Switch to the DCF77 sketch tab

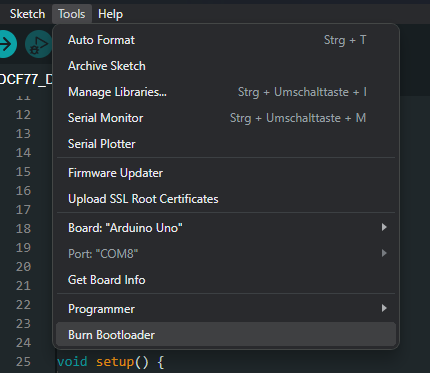pyautogui.click(x=26, y=80)
